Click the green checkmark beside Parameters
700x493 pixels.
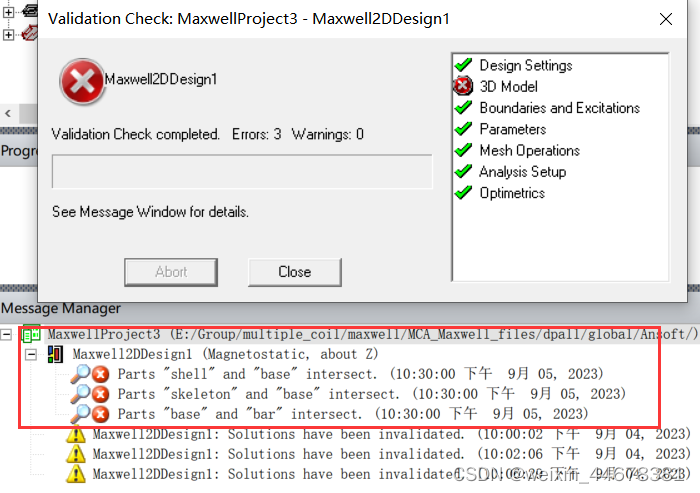463,129
